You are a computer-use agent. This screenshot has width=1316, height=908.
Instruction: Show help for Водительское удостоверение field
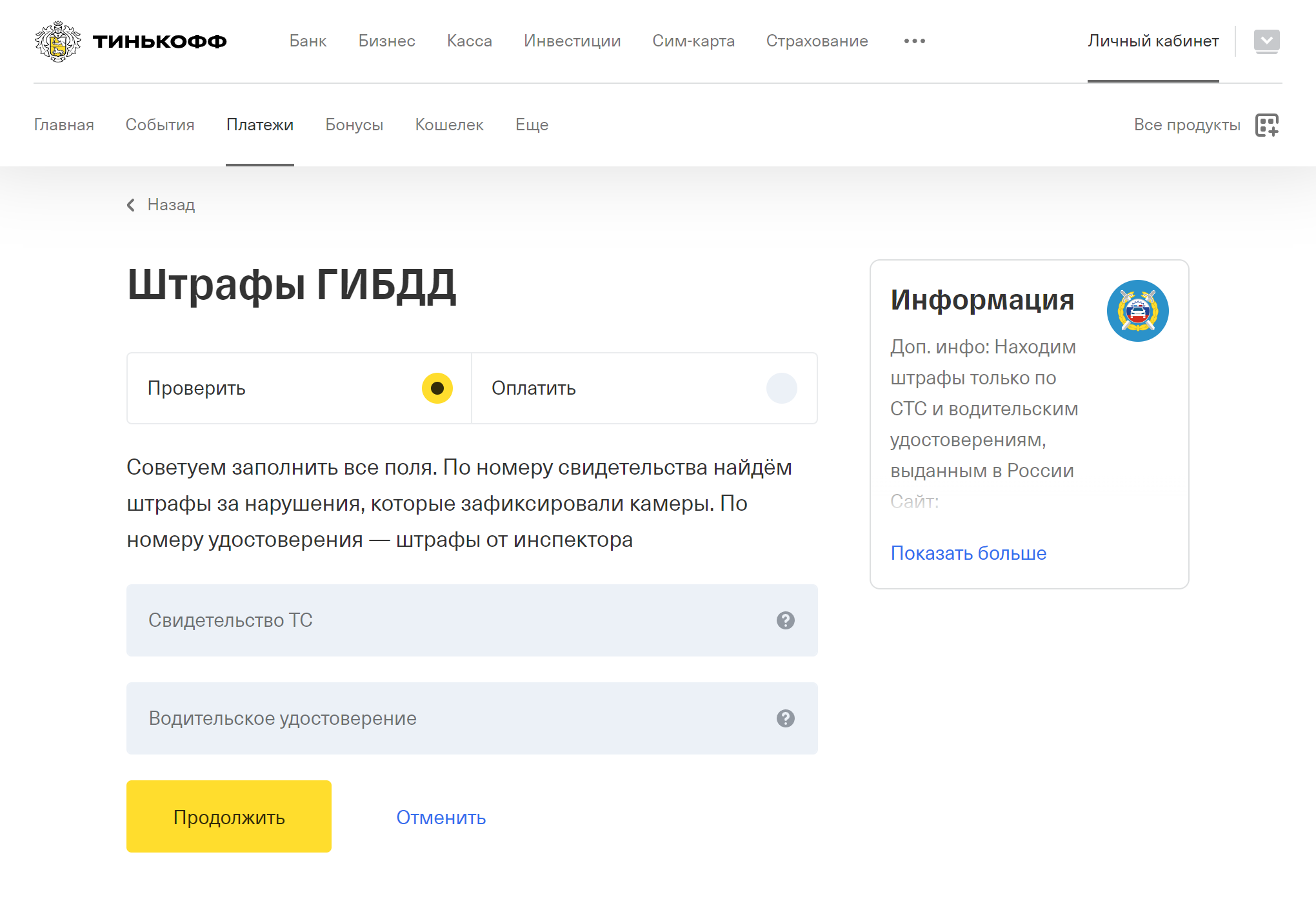point(785,718)
